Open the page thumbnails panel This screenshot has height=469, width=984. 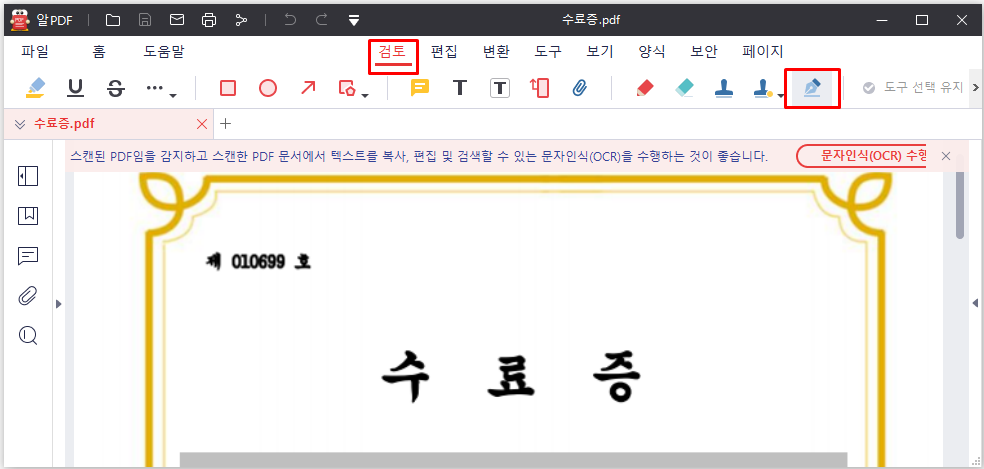tap(28, 176)
